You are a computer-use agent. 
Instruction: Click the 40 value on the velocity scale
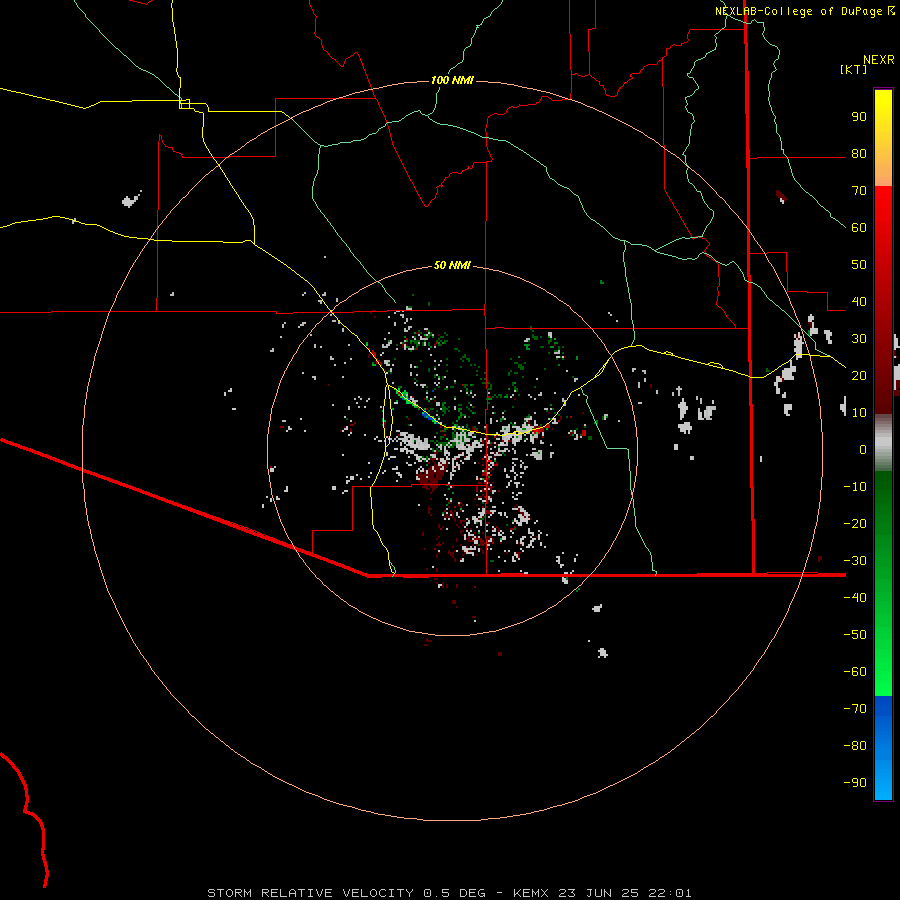tap(859, 301)
